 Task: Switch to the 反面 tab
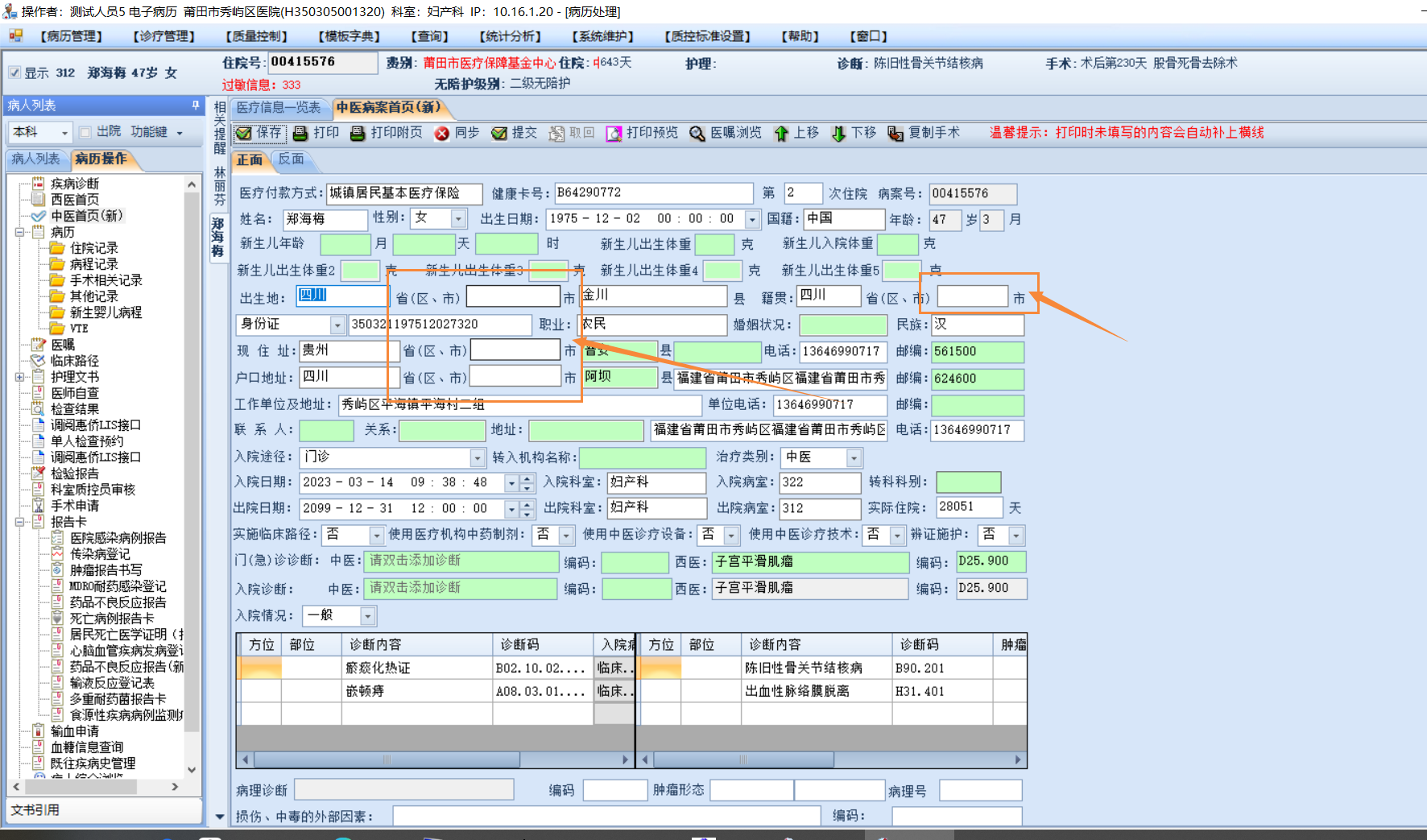click(x=292, y=159)
